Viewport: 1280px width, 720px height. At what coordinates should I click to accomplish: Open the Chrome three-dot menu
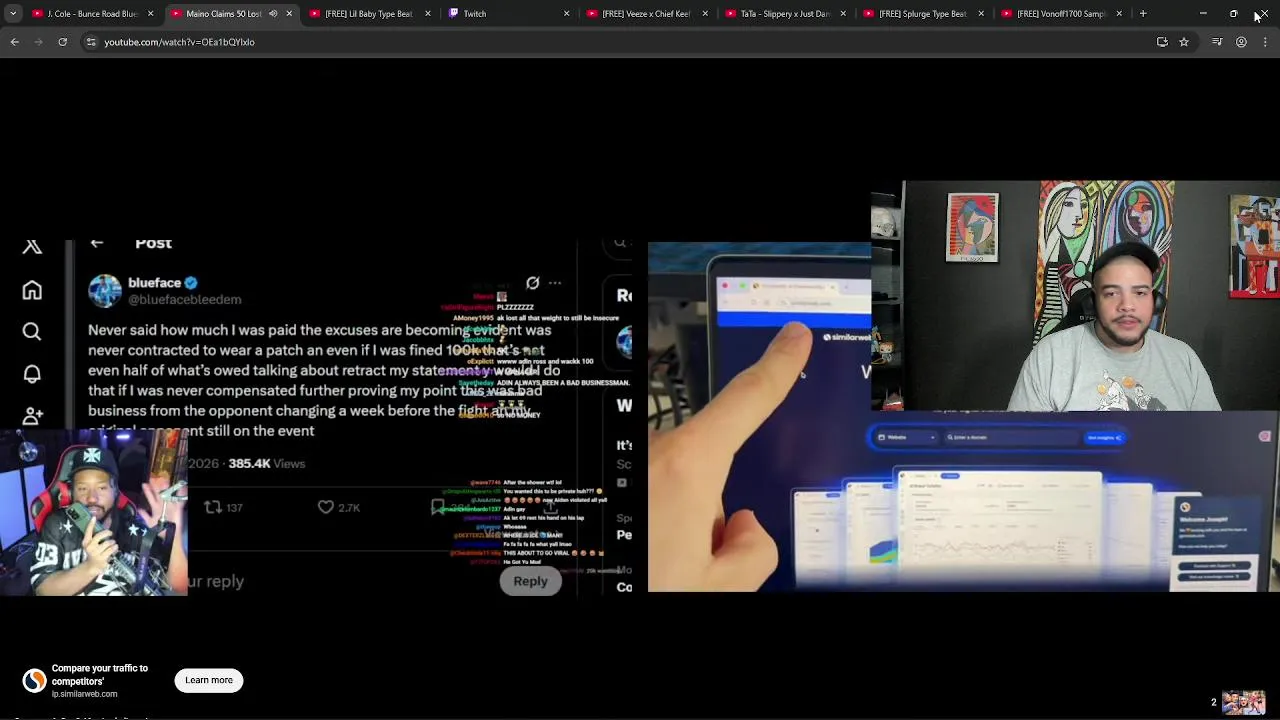coord(1265,42)
